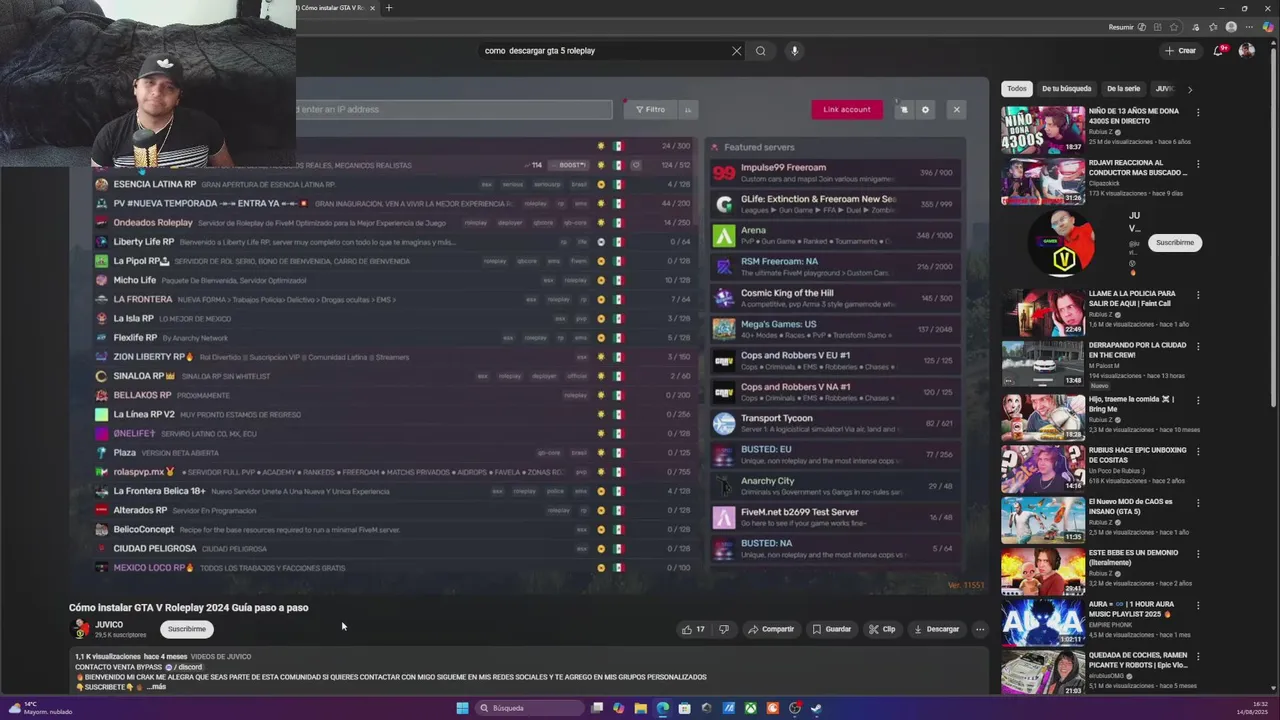Add page to Edge favorites star

pos(1174,27)
